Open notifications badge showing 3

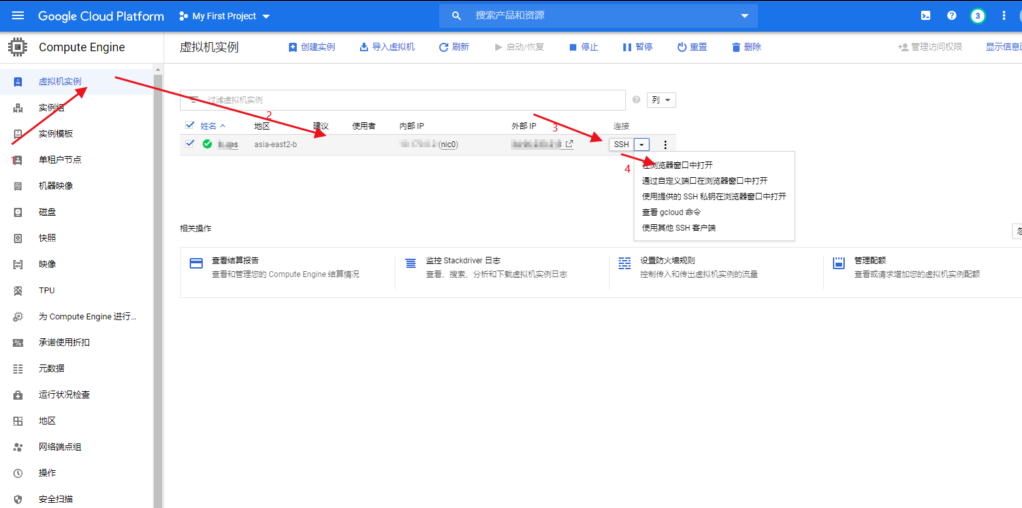[x=977, y=16]
